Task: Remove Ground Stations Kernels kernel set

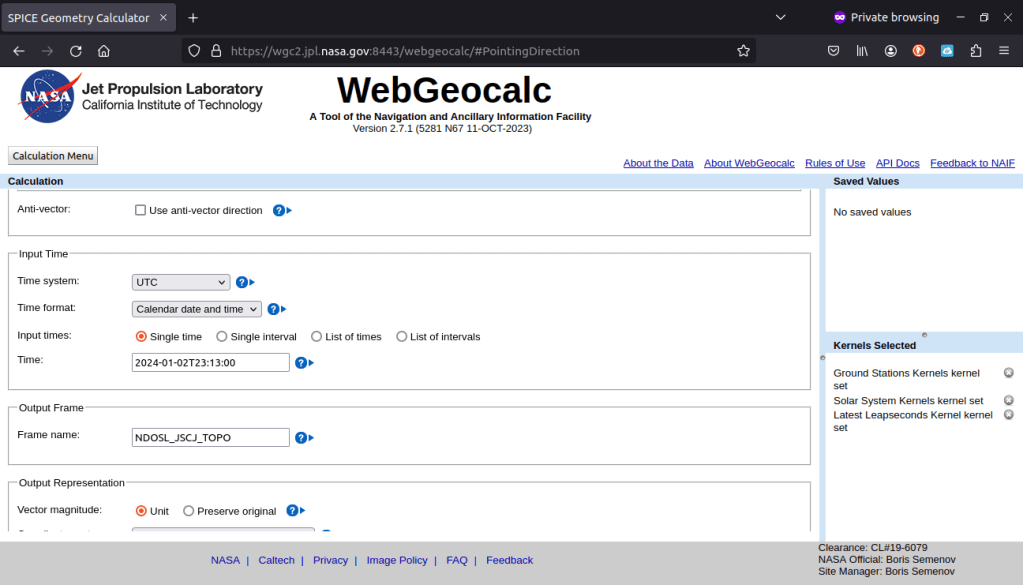Action: (1008, 373)
